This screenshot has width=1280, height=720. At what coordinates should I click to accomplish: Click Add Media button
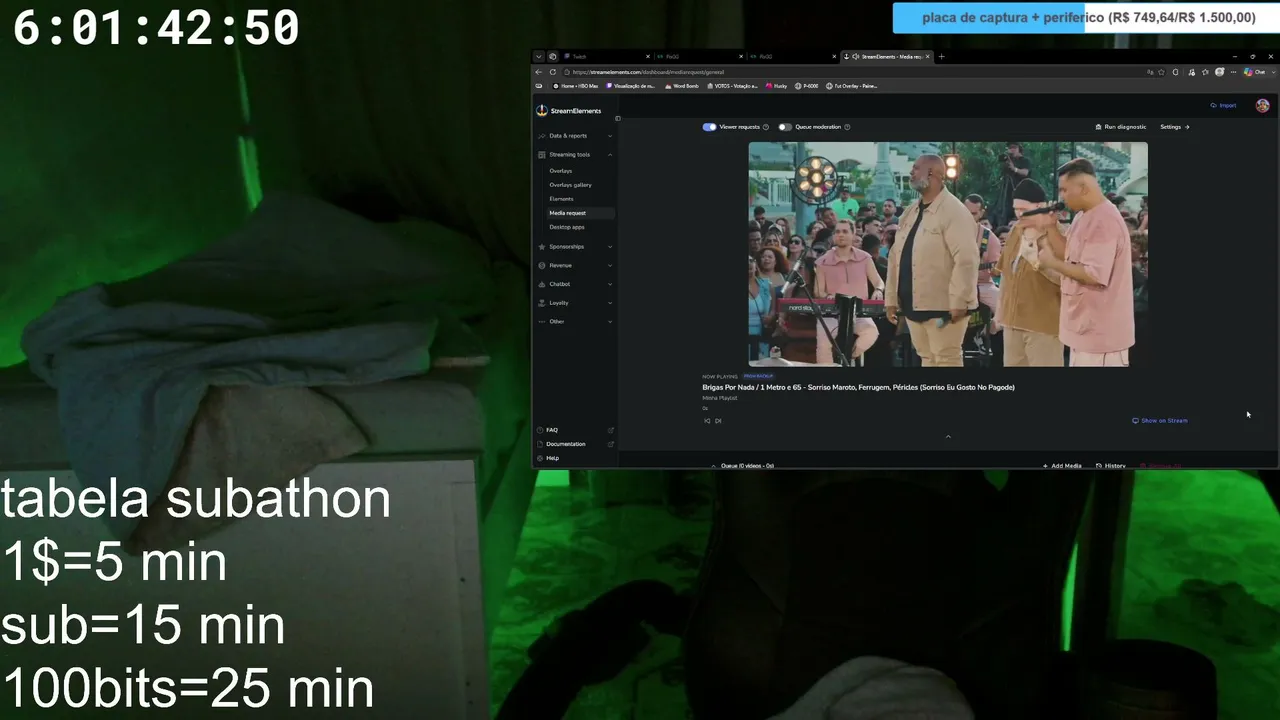coord(1062,466)
